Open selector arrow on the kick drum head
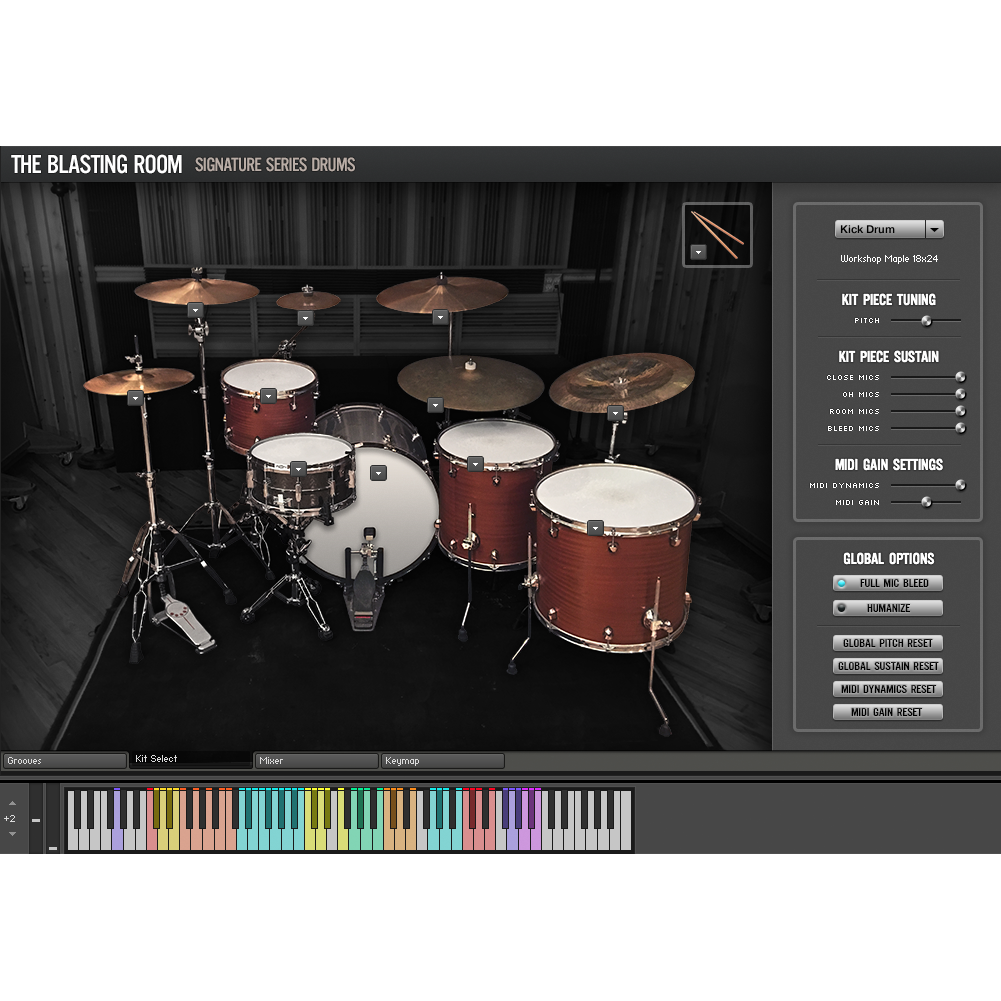1001x1001 pixels. click(378, 473)
